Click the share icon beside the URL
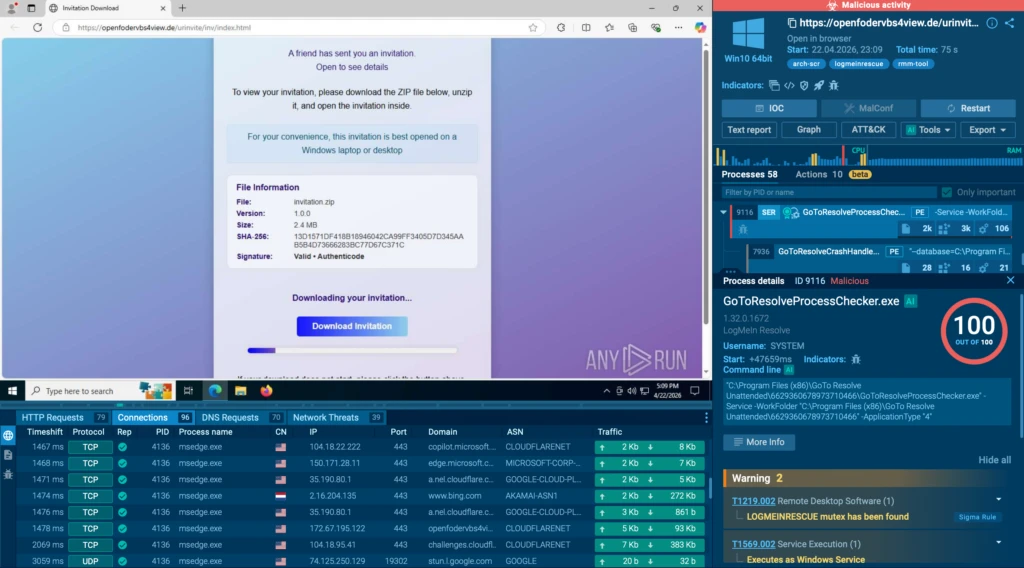 (x=1010, y=23)
